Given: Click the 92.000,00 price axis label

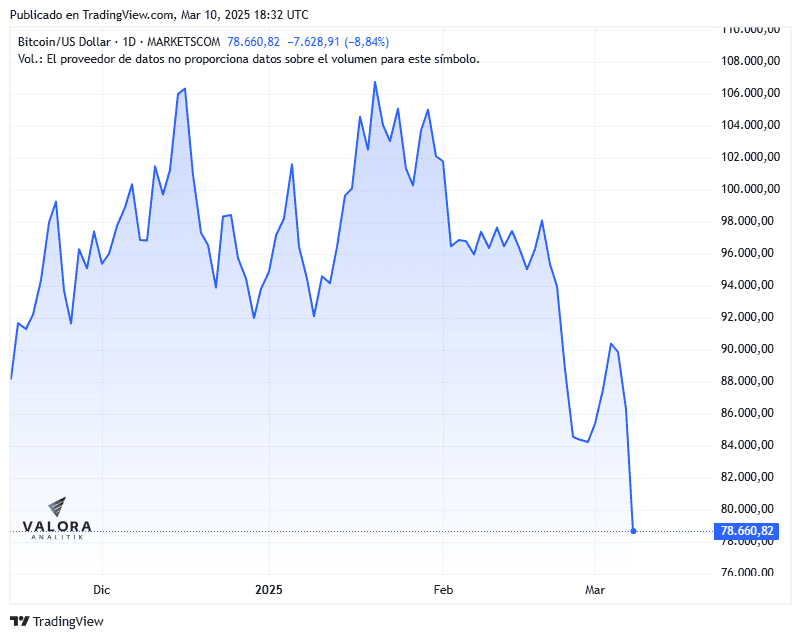Looking at the screenshot, I should click(747, 317).
